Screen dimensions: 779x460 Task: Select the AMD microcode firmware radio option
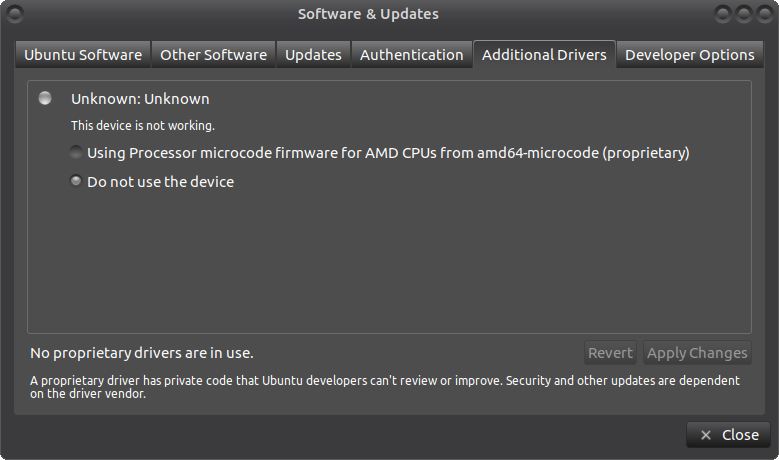click(x=76, y=152)
